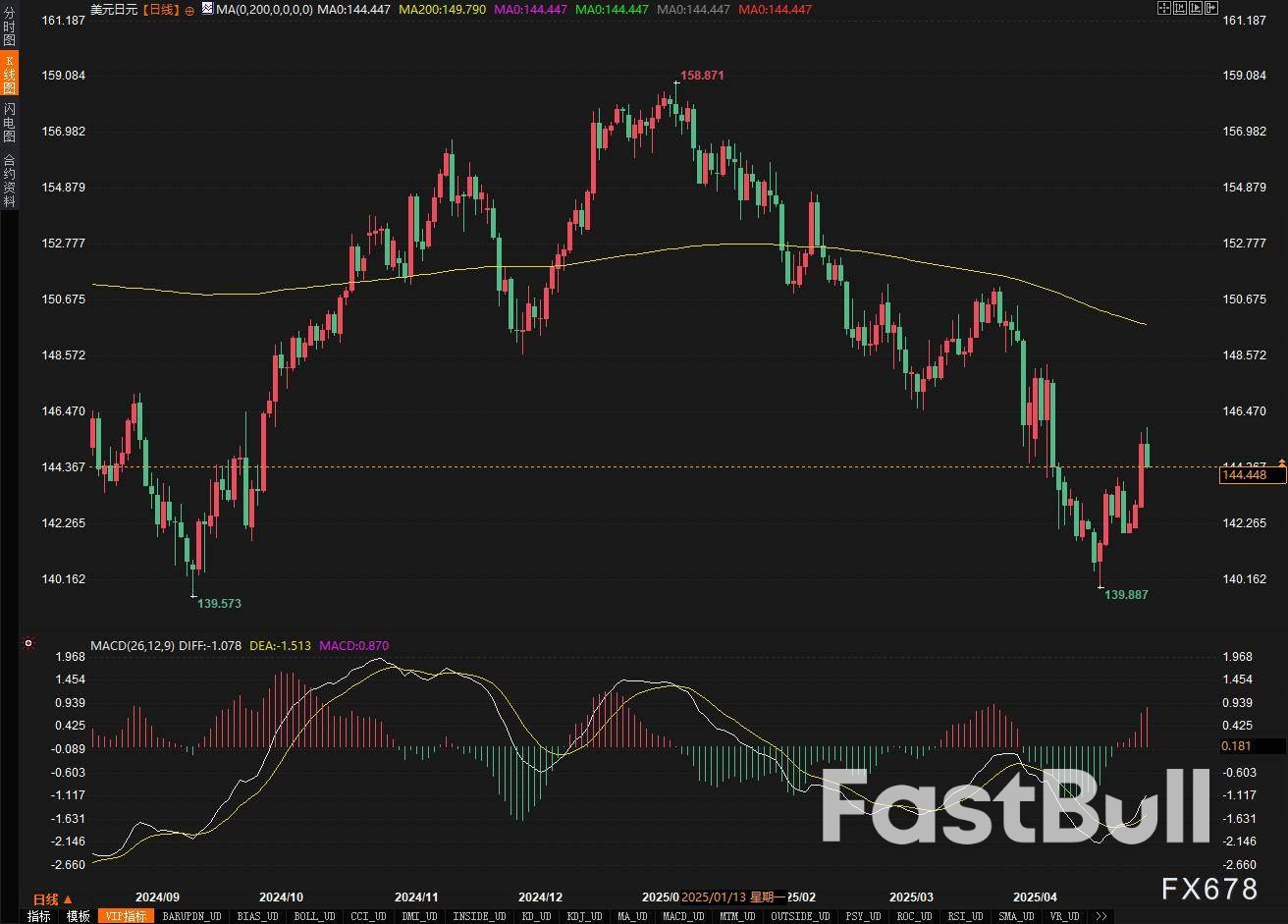Image resolution: width=1288 pixels, height=924 pixels.
Task: Click the crosshair cursor icon at top right
Action: point(1163,8)
